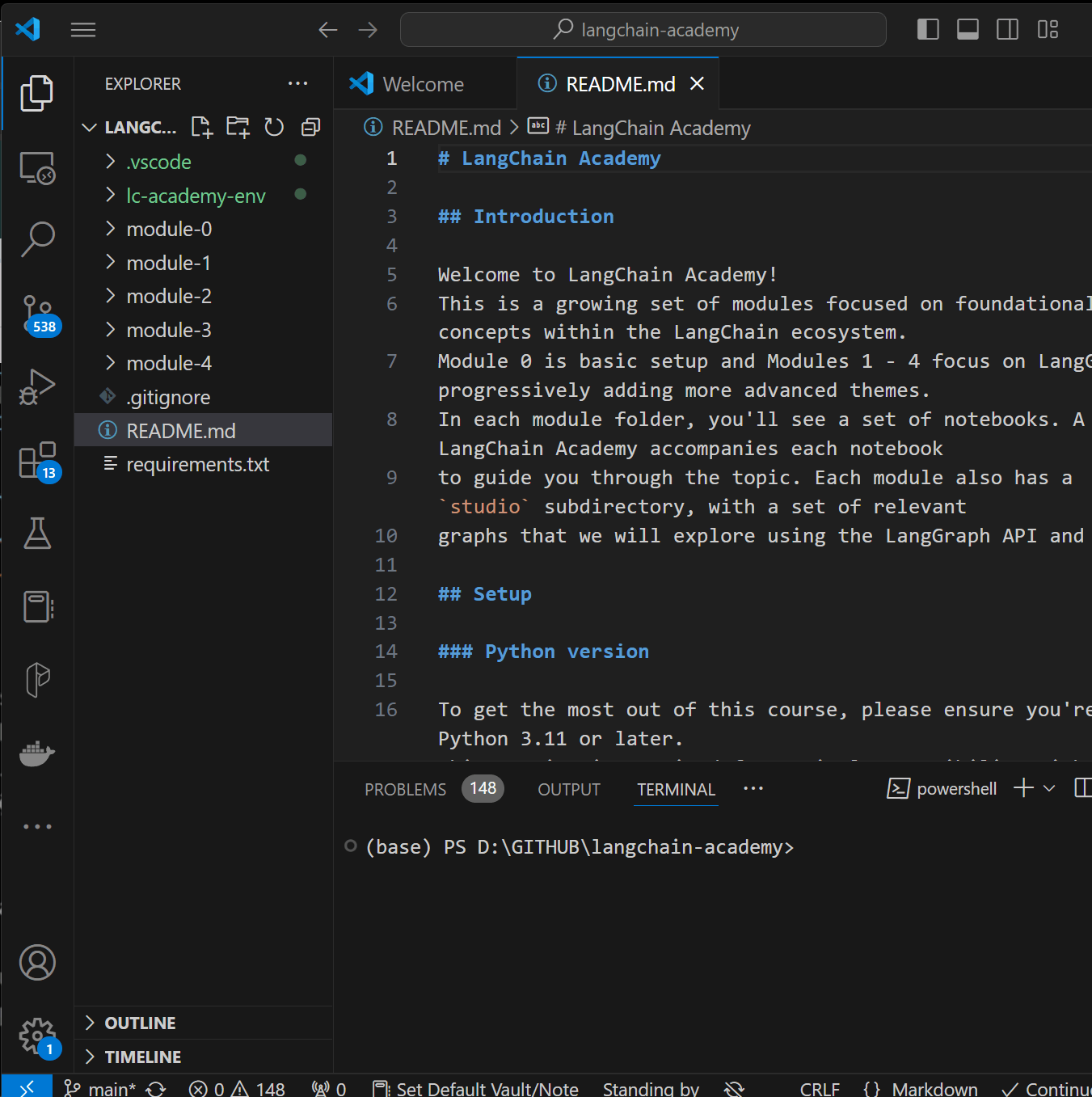Open the Search view

(x=37, y=239)
